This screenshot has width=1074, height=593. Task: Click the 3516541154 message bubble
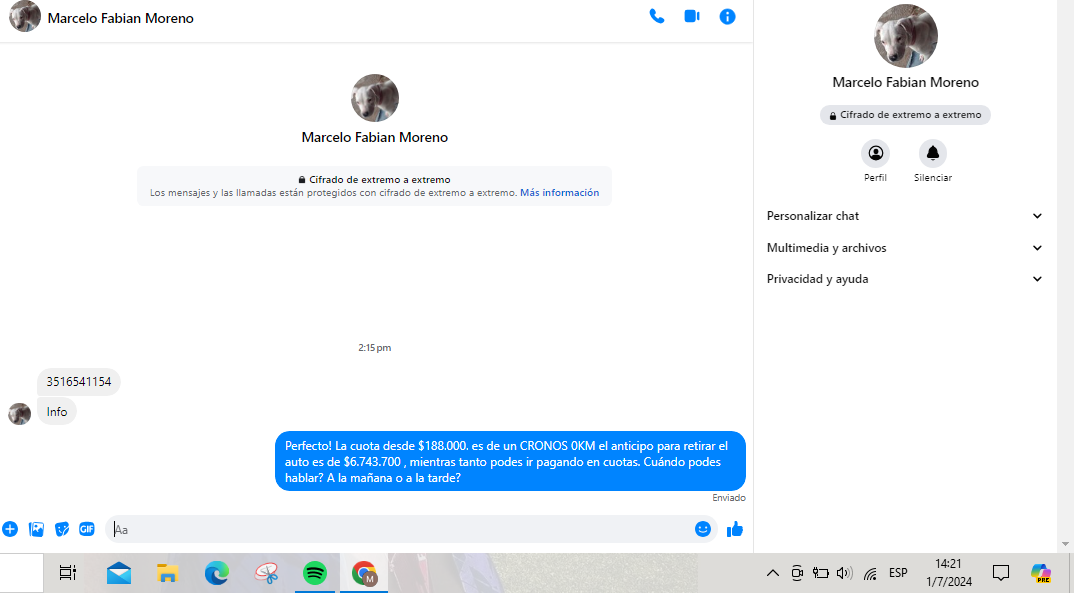click(79, 382)
